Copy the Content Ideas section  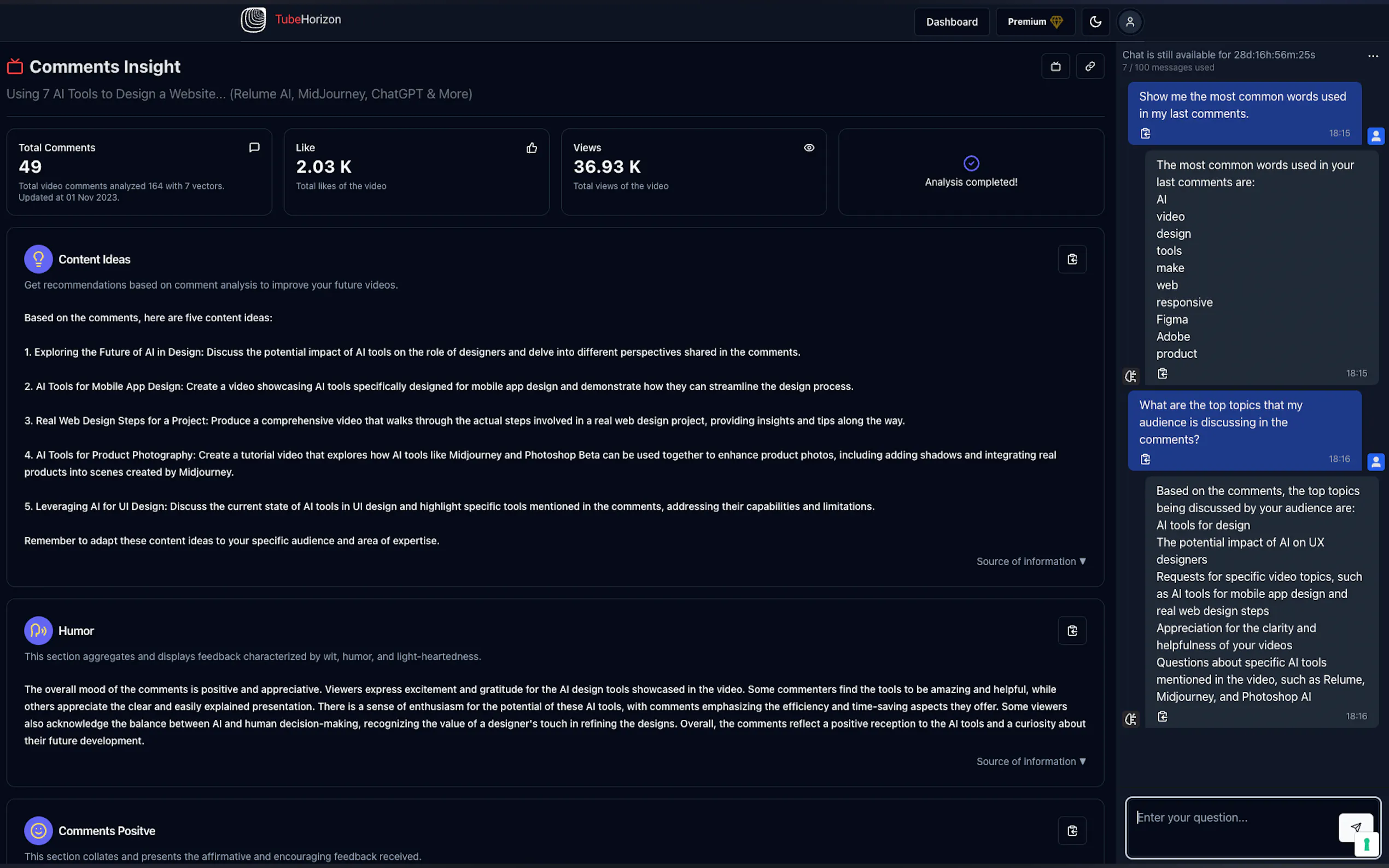click(1071, 260)
